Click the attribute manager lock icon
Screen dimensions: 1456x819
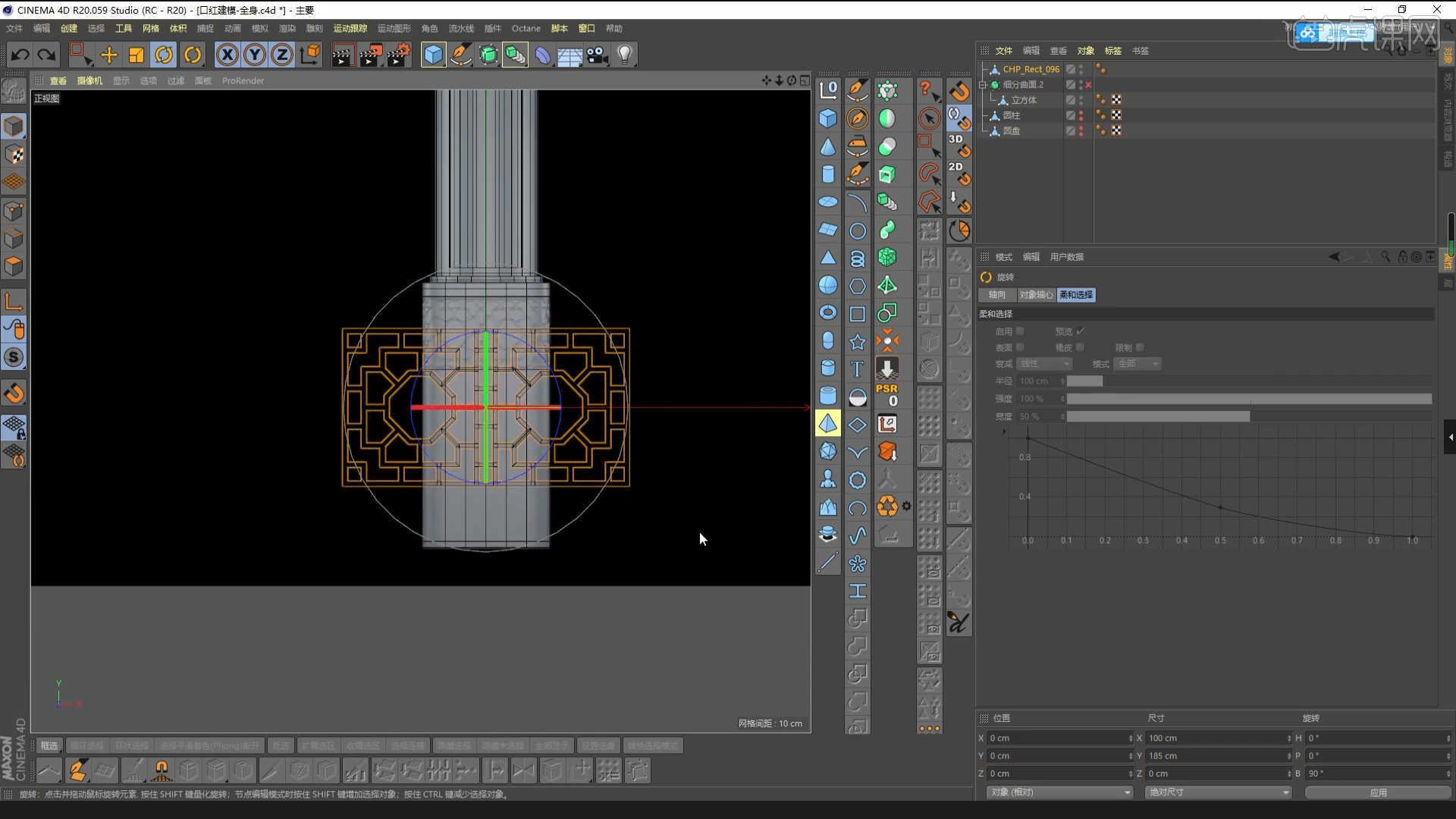(1402, 257)
